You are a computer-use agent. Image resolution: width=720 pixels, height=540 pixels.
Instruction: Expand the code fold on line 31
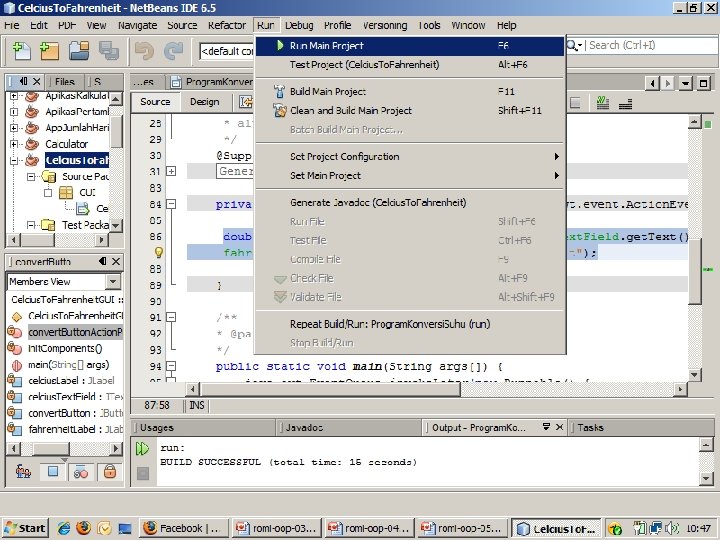coord(171,171)
